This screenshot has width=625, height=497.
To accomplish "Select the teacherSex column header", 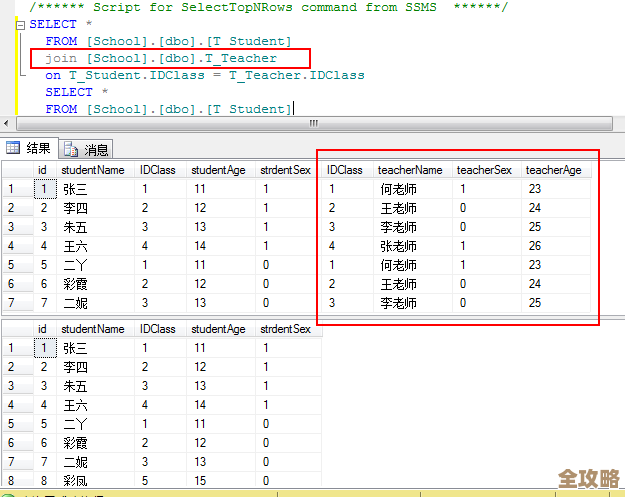I will click(x=484, y=170).
